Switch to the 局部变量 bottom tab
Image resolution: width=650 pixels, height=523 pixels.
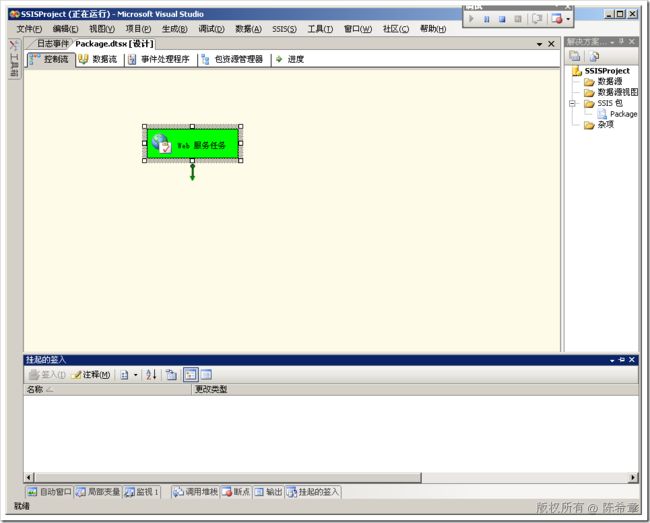point(98,492)
